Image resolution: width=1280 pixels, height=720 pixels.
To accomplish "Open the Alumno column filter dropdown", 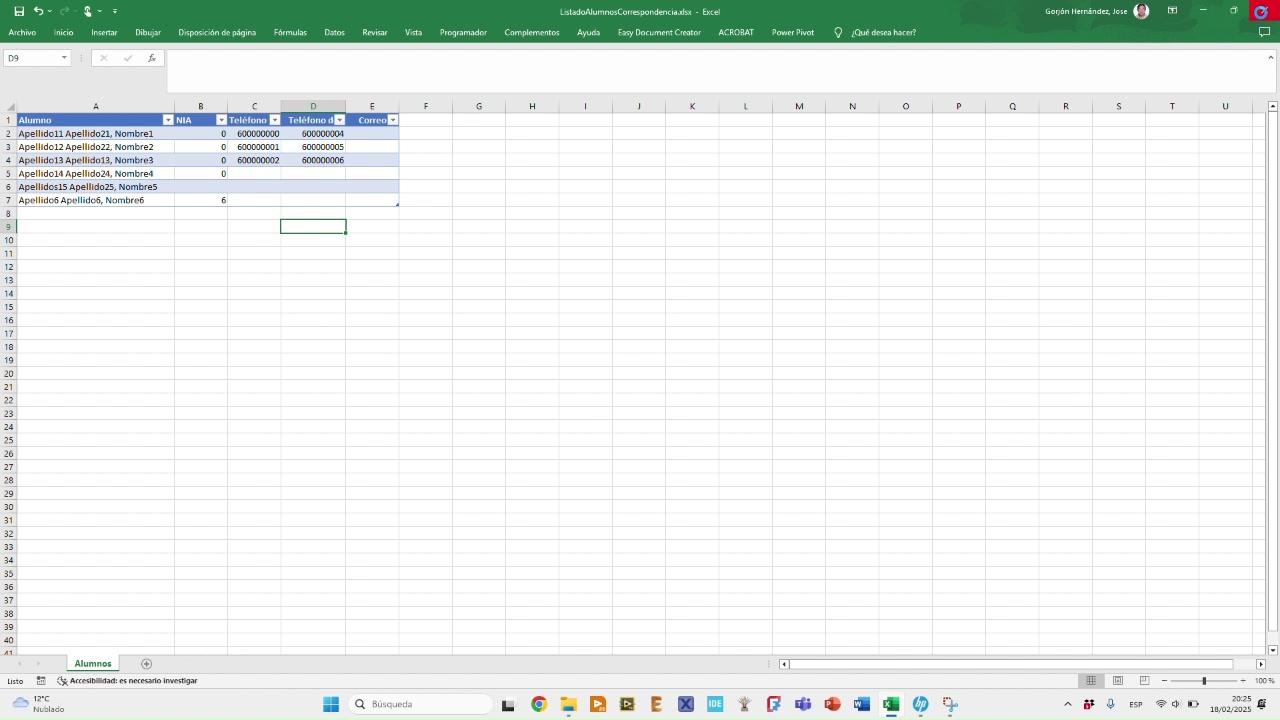I will pyautogui.click(x=168, y=120).
